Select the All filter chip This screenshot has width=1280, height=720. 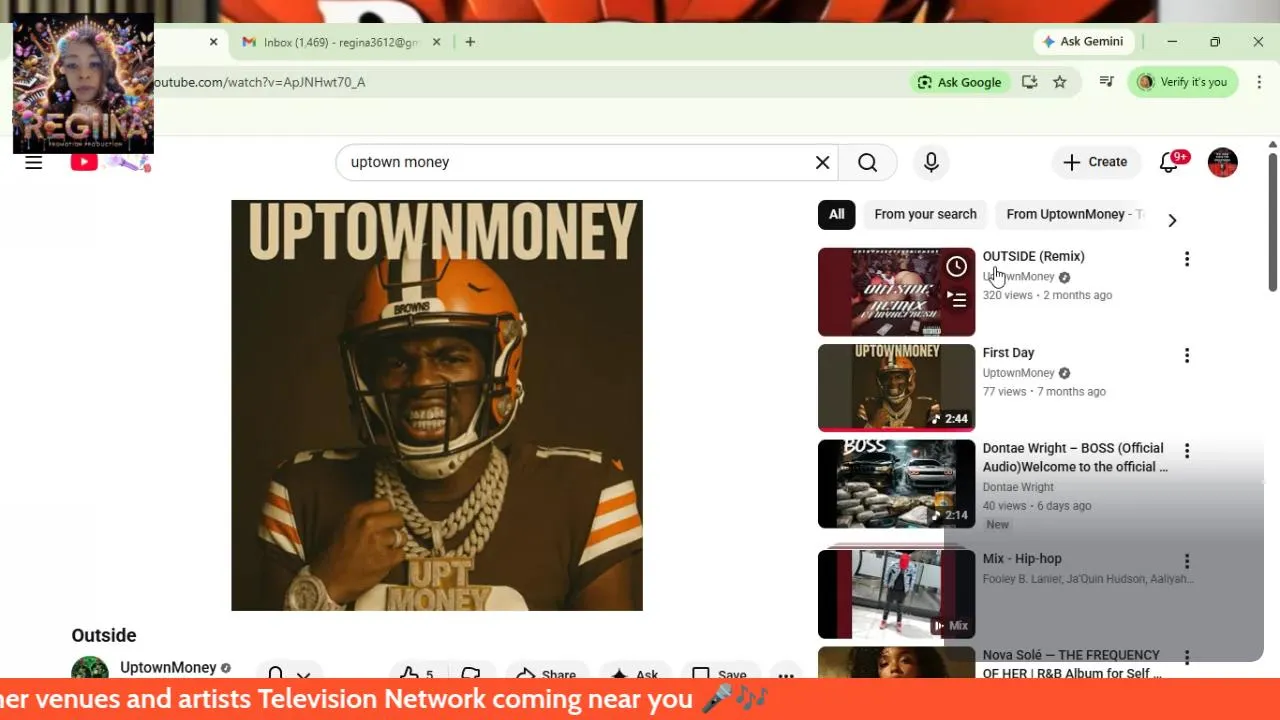tap(836, 214)
